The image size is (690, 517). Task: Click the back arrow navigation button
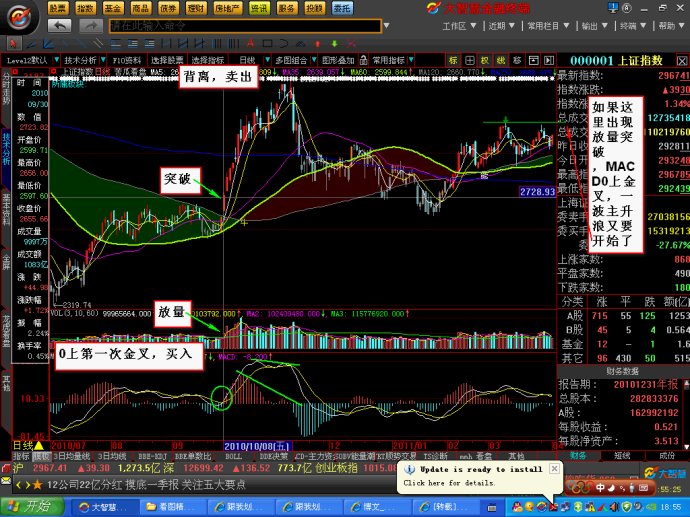point(59,26)
